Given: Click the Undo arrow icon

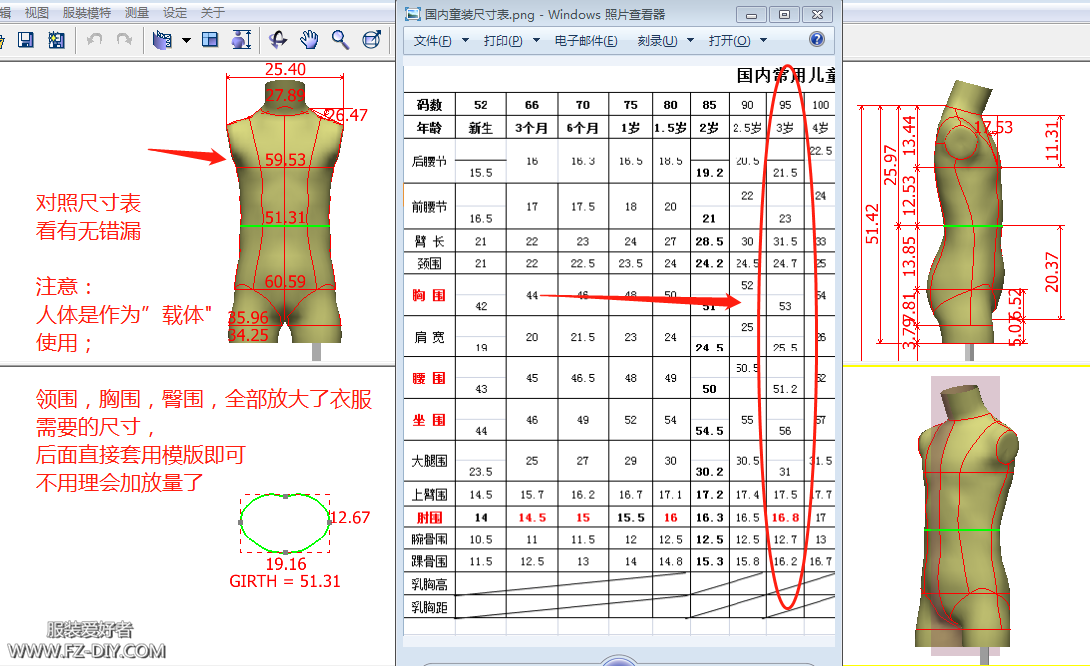Looking at the screenshot, I should pyautogui.click(x=94, y=40).
